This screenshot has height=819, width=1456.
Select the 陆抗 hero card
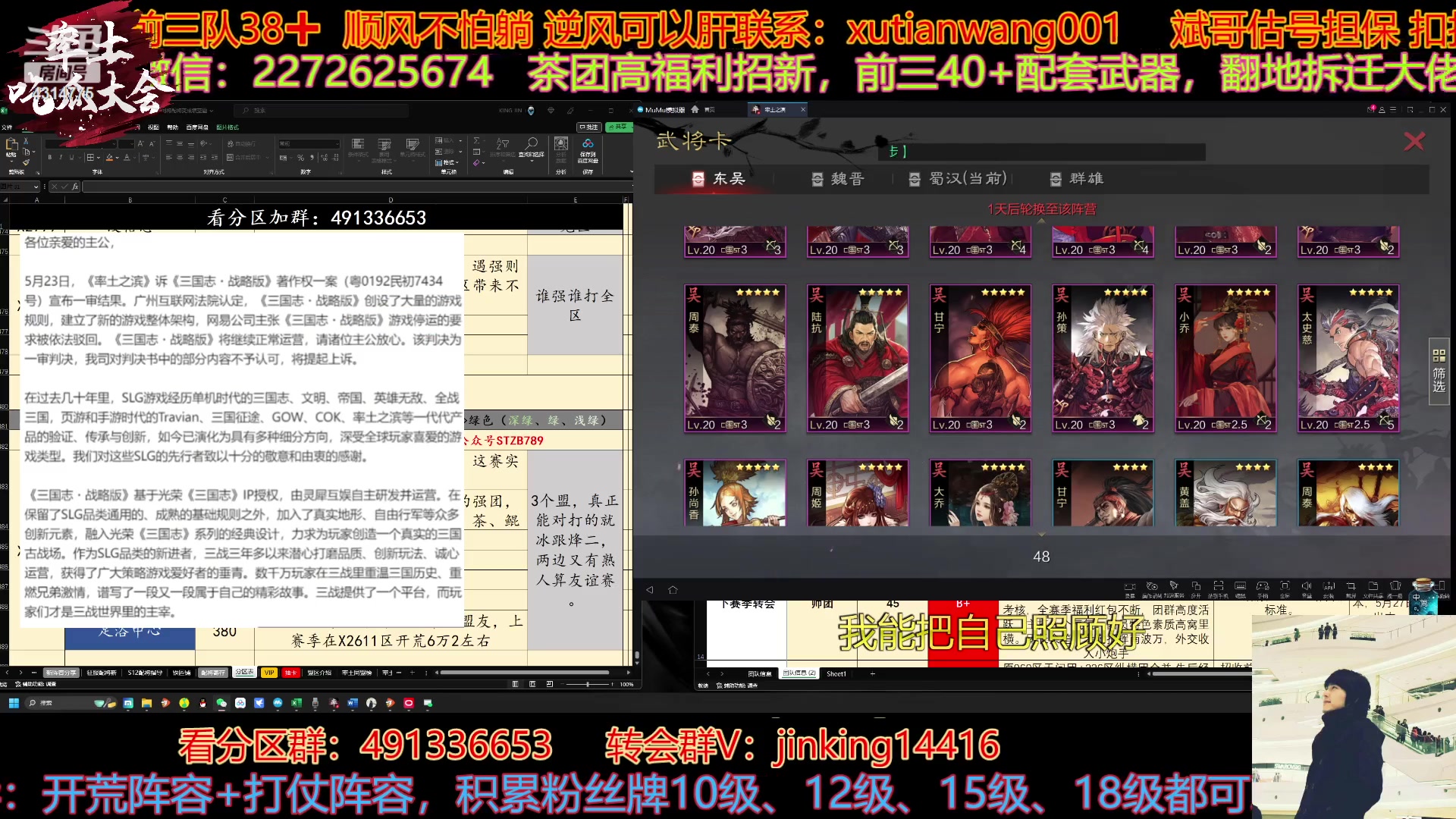pos(858,359)
